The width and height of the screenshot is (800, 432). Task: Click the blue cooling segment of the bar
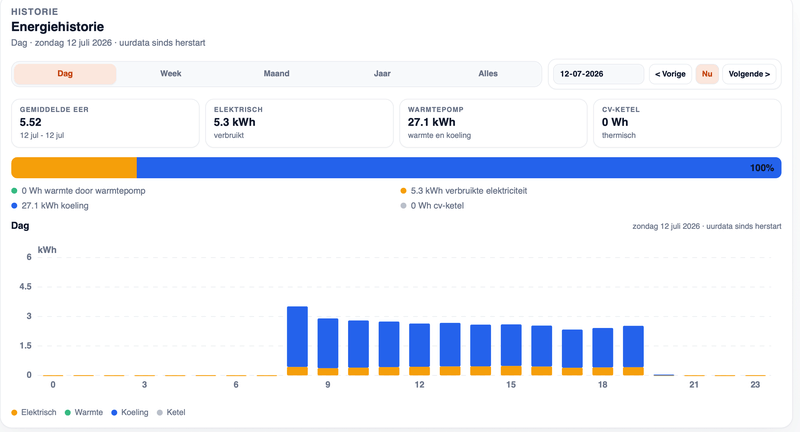coord(459,168)
